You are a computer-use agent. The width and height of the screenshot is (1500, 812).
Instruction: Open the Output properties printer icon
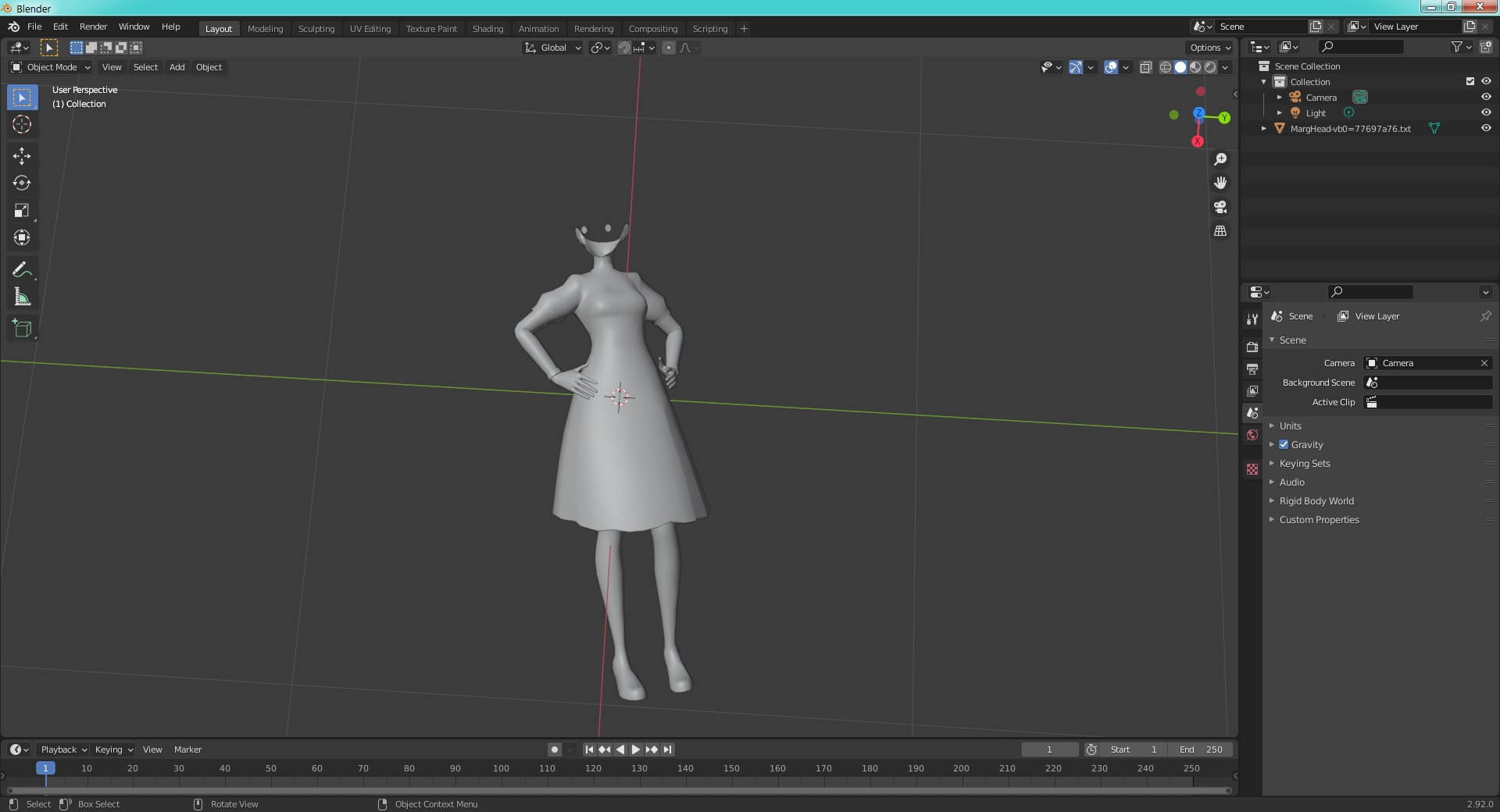[x=1252, y=369]
